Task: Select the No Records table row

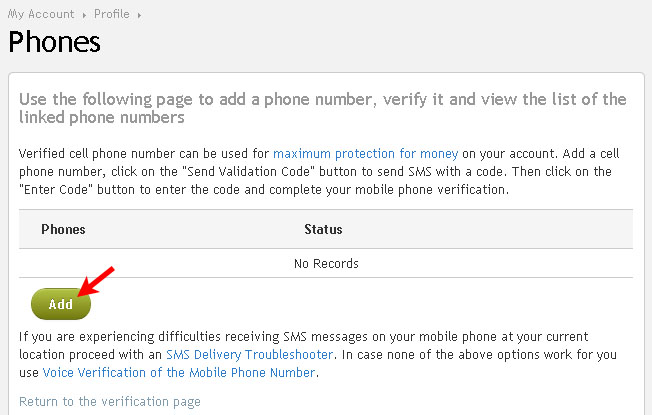Action: [x=326, y=264]
